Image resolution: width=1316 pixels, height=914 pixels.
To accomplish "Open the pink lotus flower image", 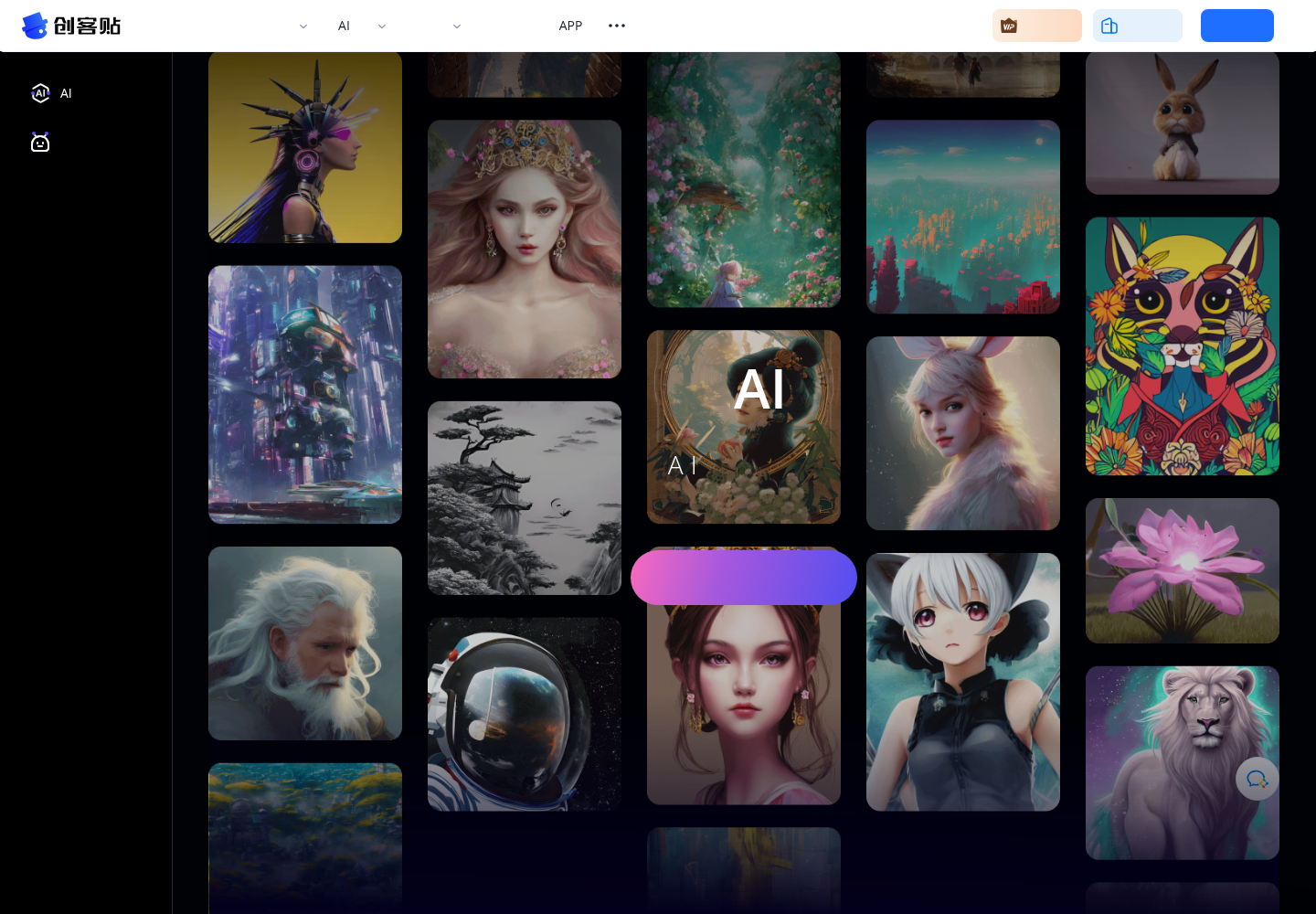I will (x=1183, y=570).
